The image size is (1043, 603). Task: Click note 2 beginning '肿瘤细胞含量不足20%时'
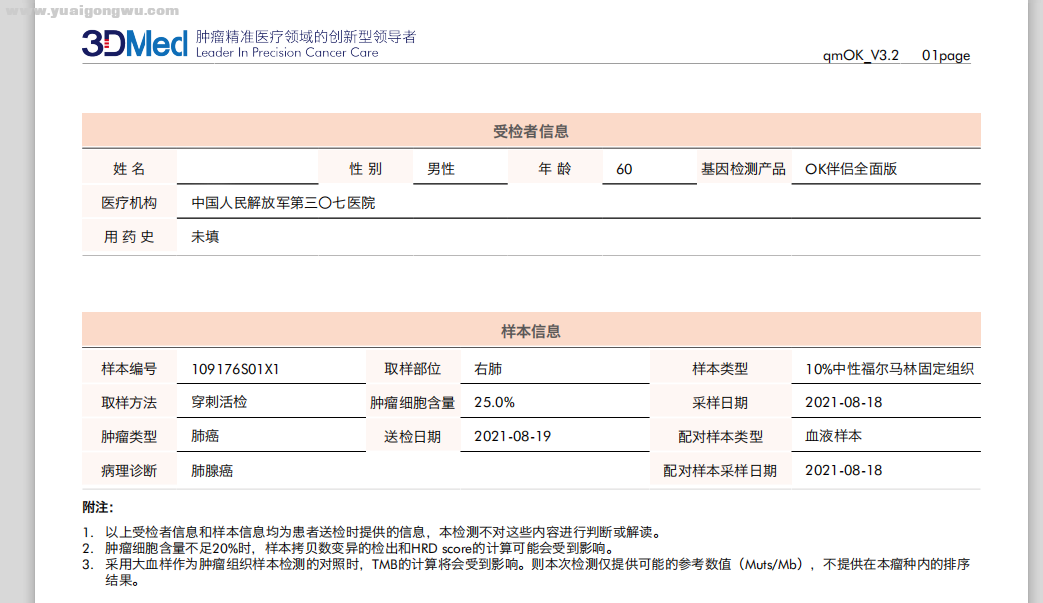coord(360,548)
